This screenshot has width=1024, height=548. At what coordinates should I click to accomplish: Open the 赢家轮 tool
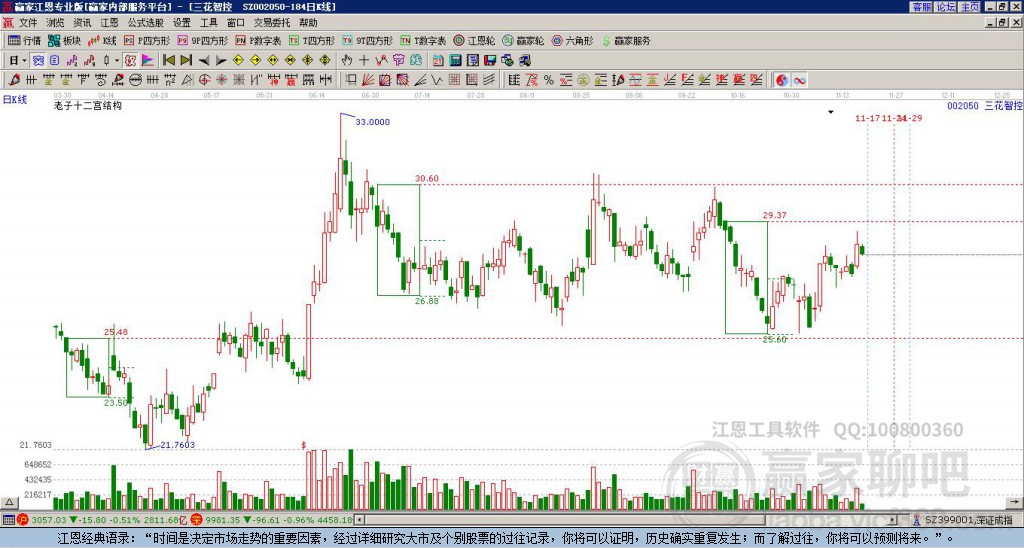click(524, 40)
